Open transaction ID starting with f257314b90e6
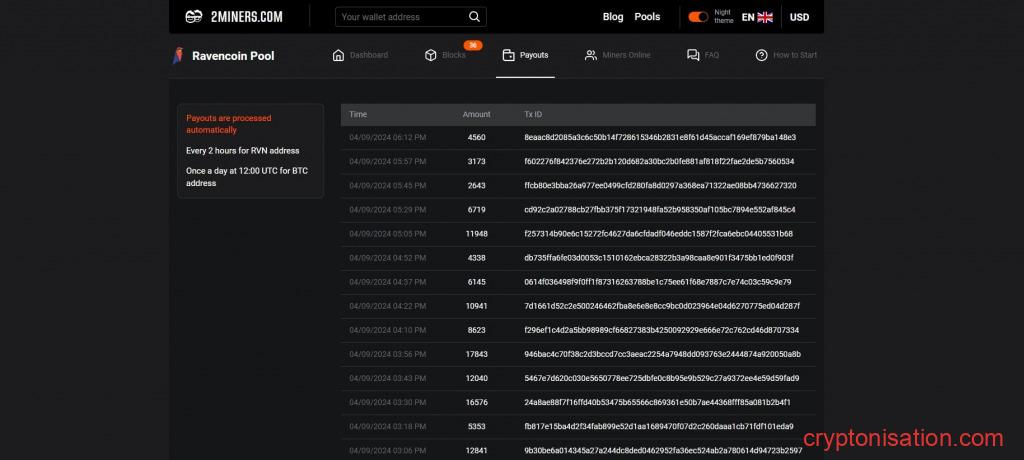1024x460 pixels. pos(658,233)
